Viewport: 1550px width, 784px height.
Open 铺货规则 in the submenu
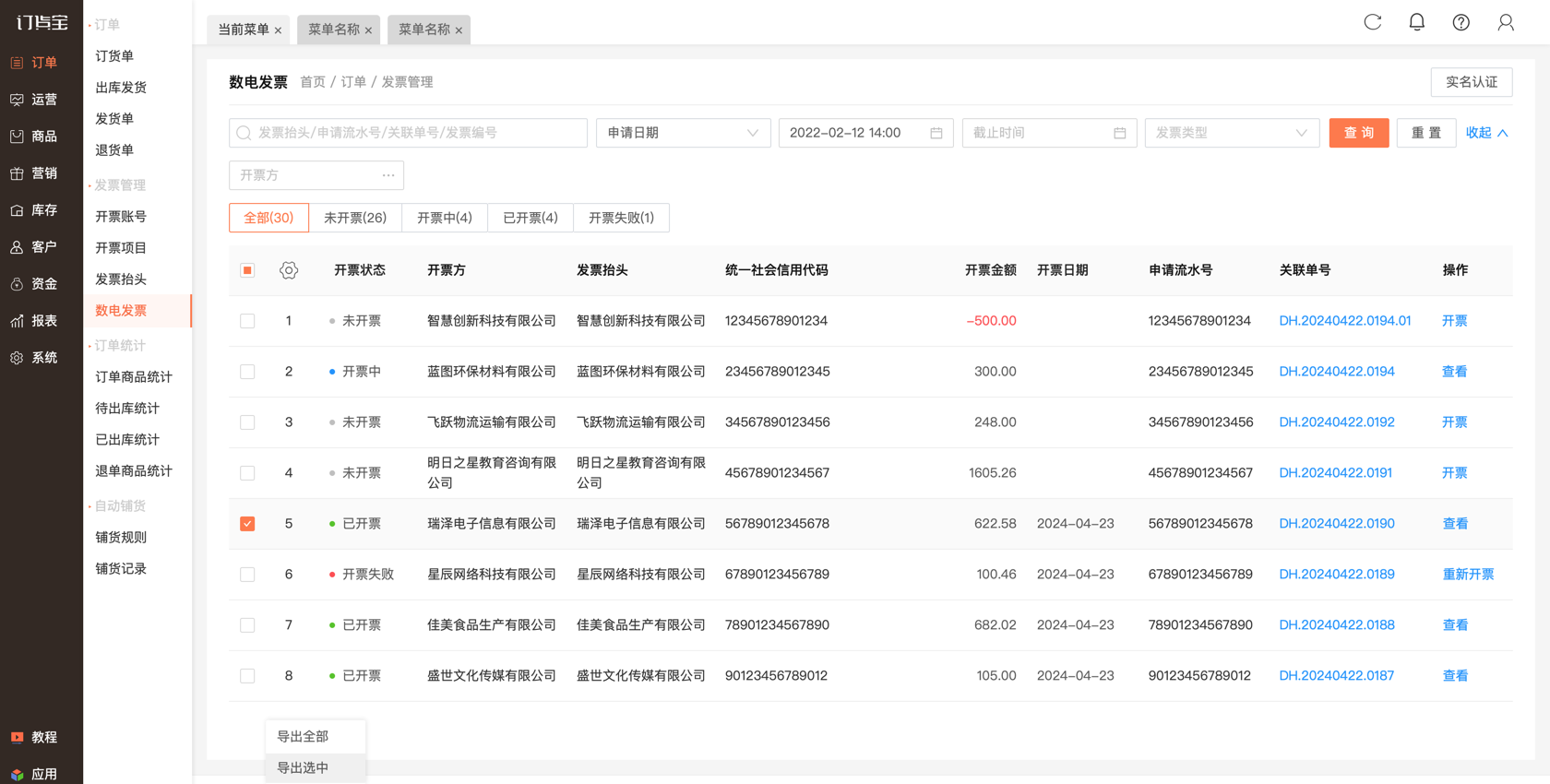click(x=121, y=538)
